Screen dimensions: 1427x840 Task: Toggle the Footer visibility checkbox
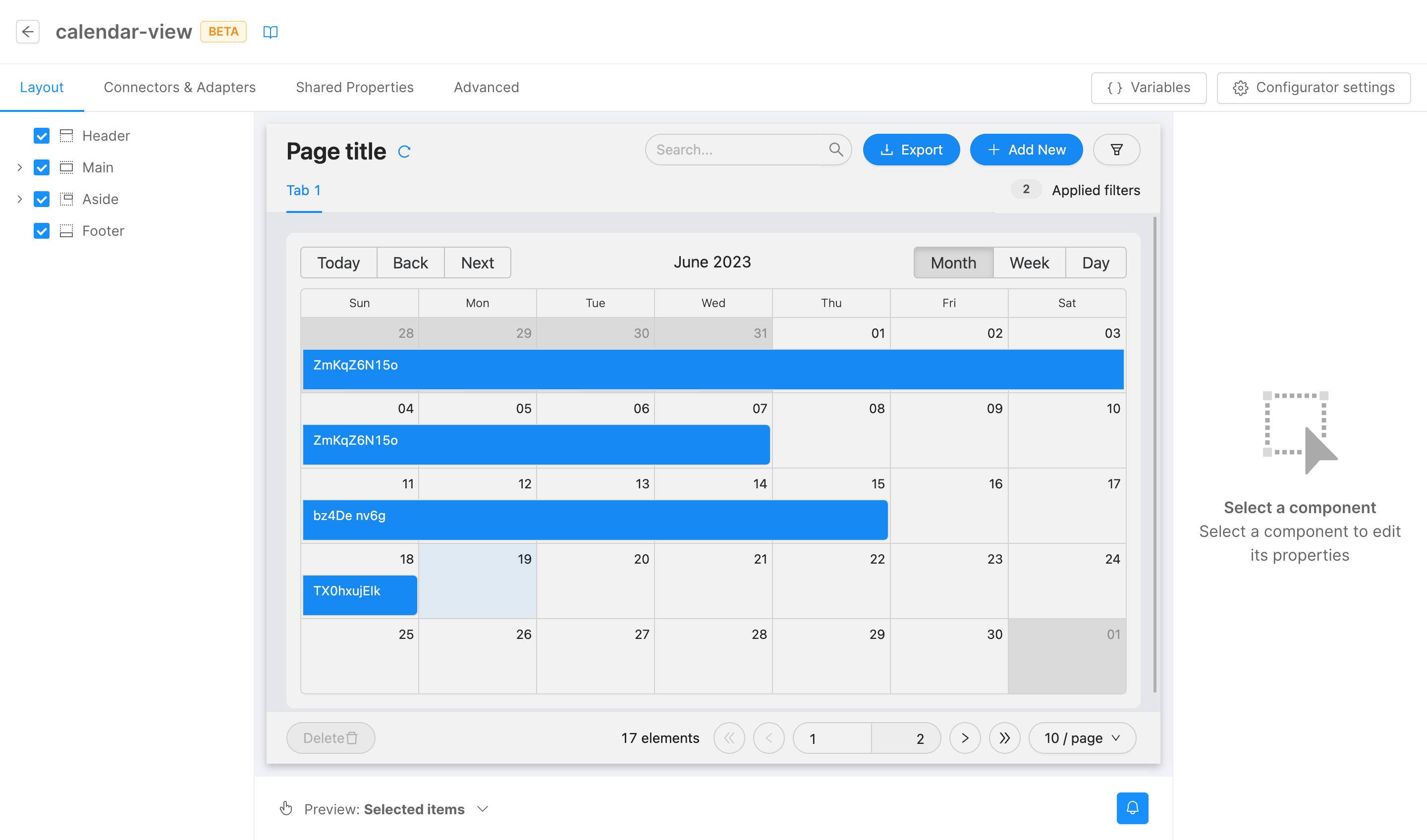coord(41,231)
